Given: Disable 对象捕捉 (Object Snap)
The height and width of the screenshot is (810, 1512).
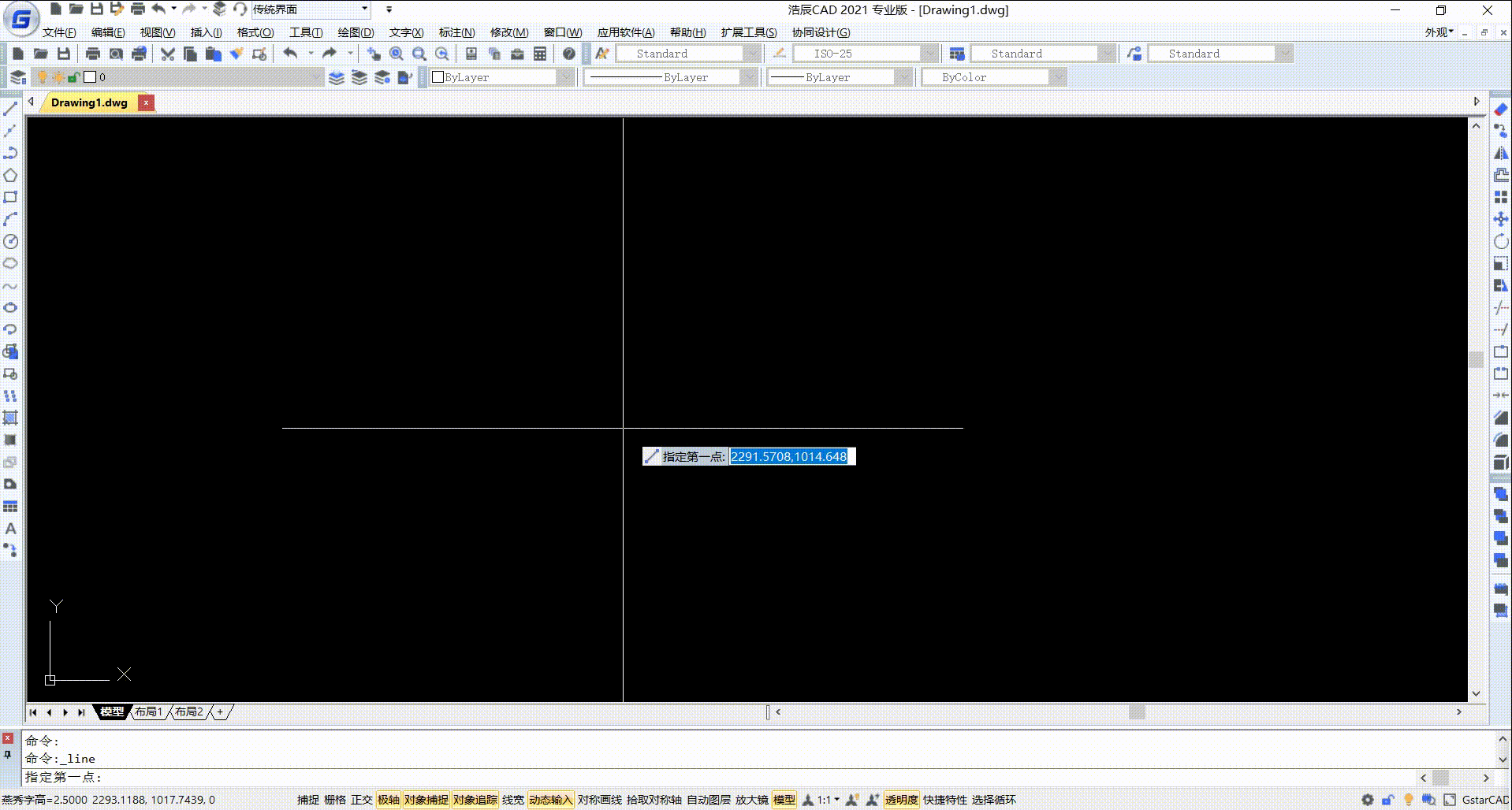Looking at the screenshot, I should 426,800.
